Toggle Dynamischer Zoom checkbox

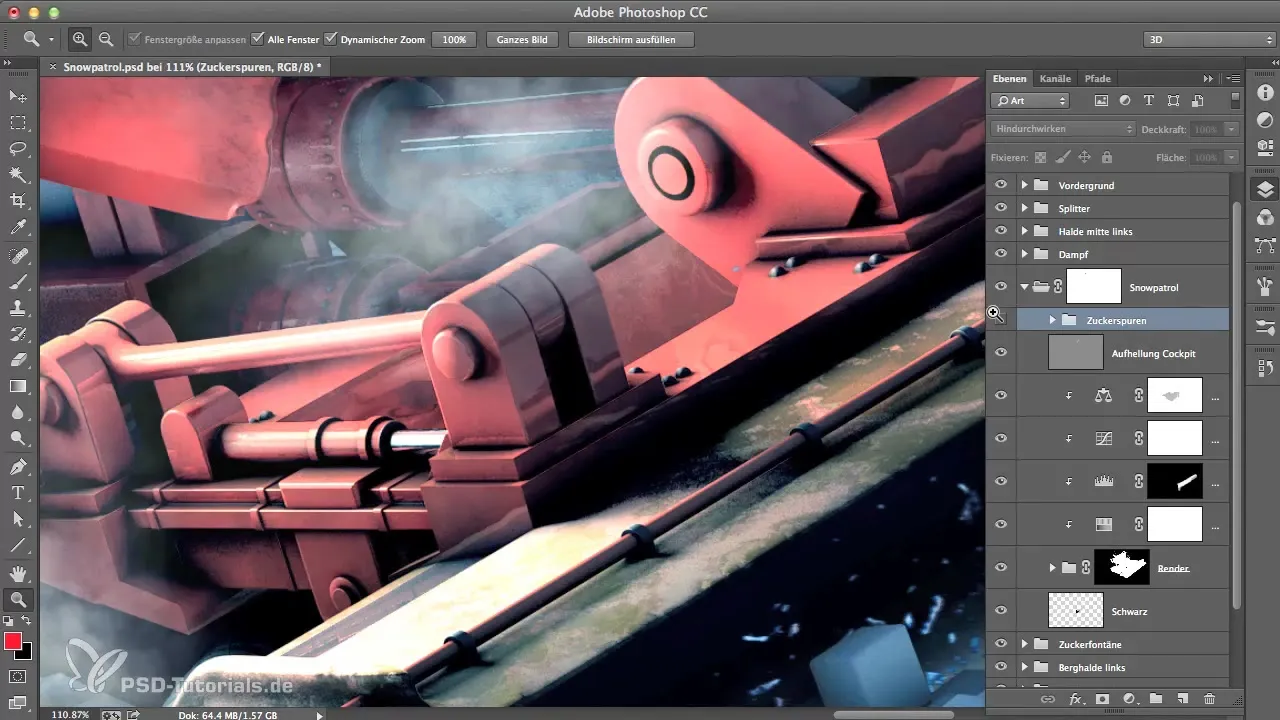pyautogui.click(x=331, y=39)
